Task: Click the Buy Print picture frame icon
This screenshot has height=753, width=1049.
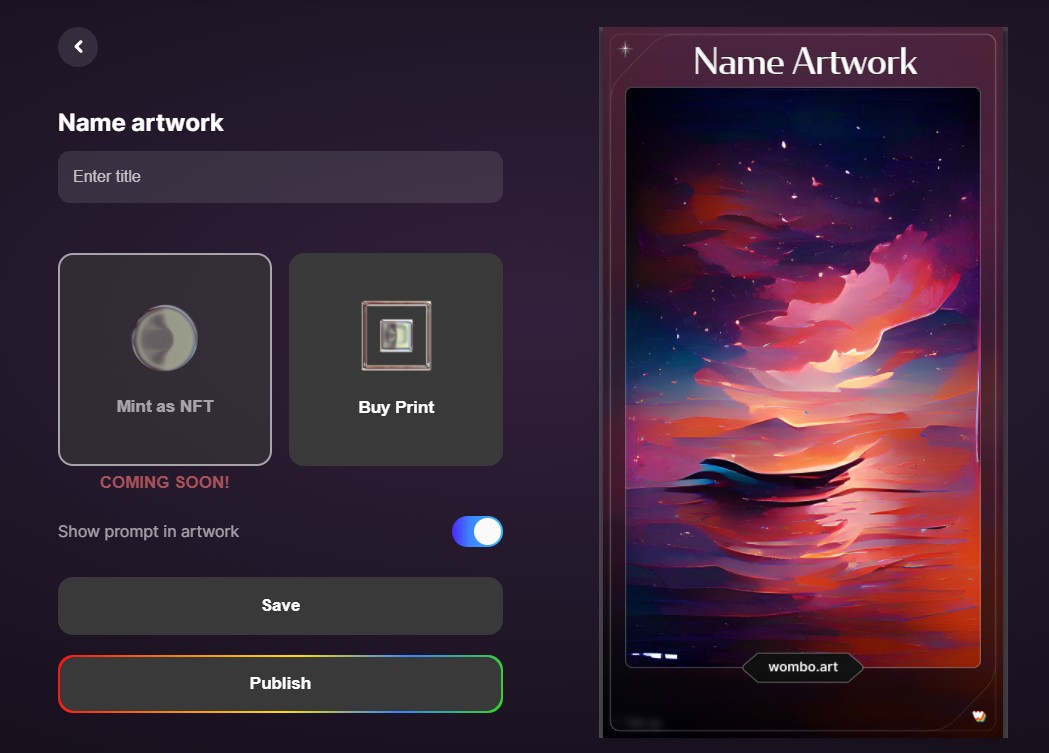Action: coord(396,336)
